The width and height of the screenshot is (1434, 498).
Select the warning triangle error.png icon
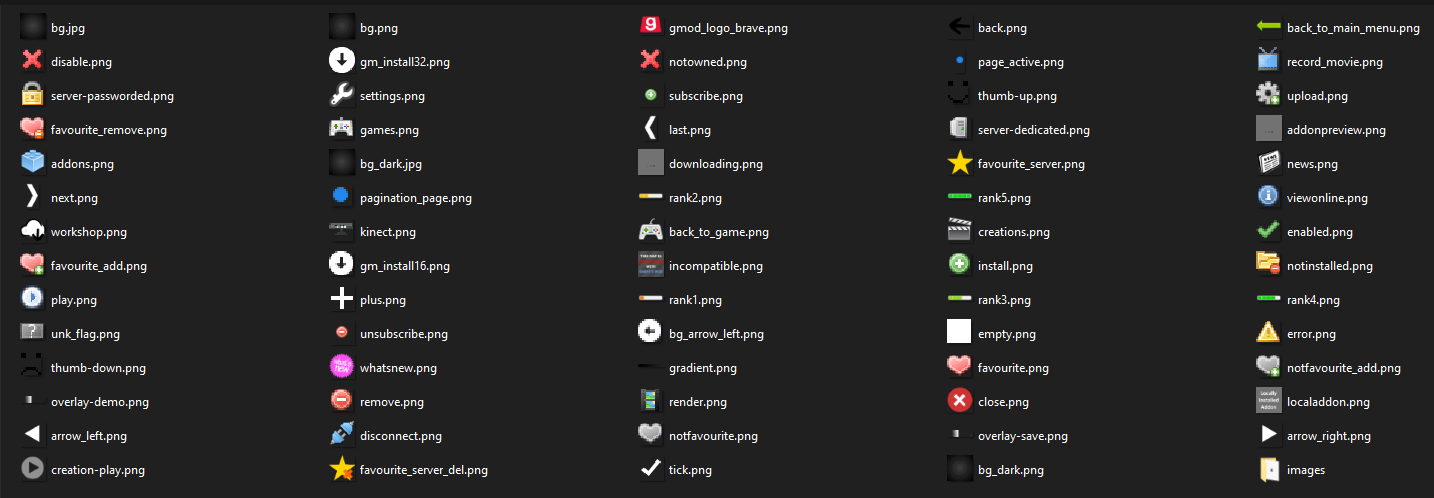1269,333
